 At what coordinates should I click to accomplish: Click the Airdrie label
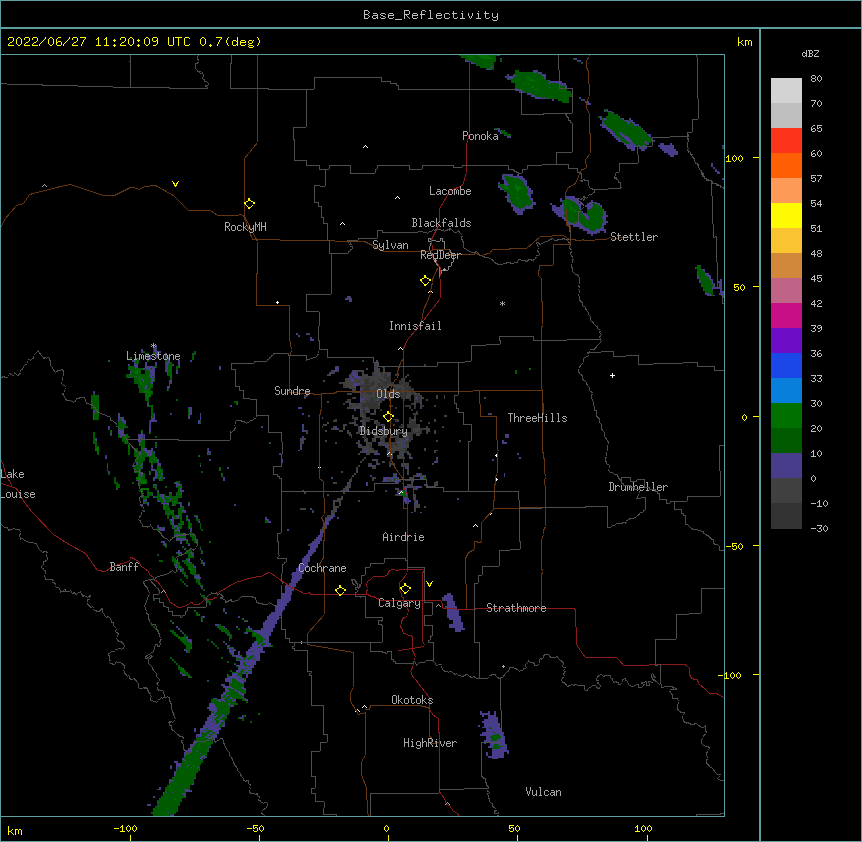pyautogui.click(x=404, y=537)
